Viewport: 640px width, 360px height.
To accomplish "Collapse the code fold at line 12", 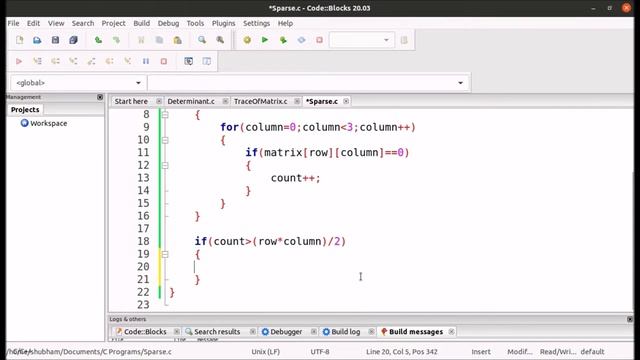I will pyautogui.click(x=165, y=165).
